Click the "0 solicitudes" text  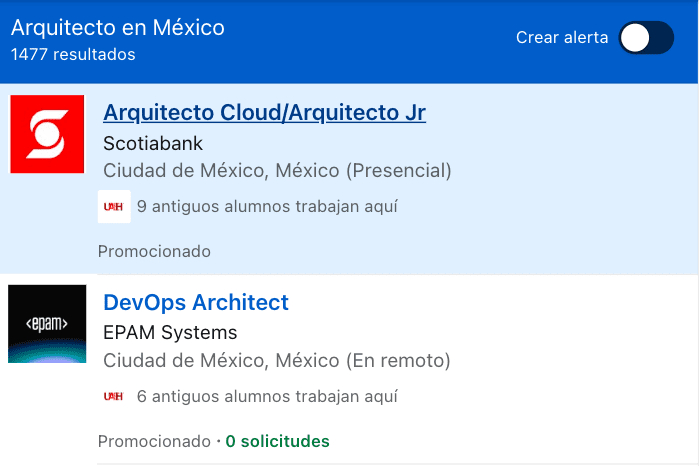277,441
